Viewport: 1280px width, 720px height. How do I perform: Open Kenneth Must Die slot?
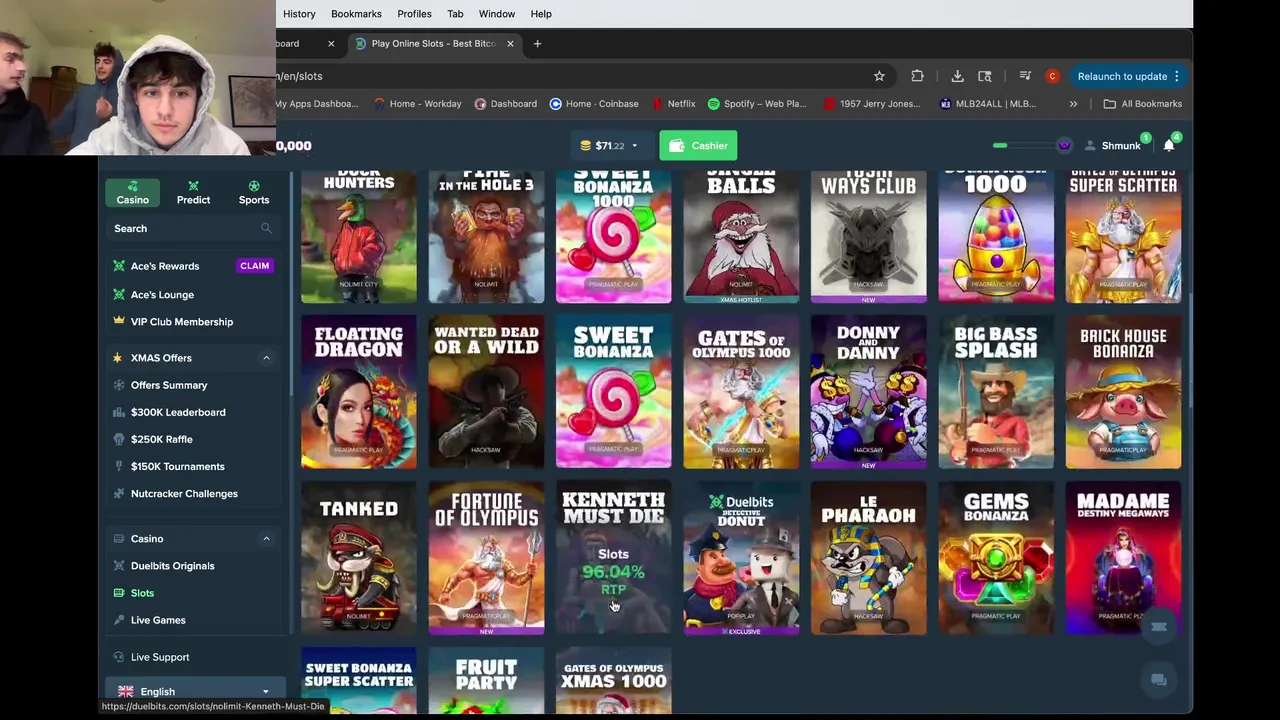point(613,558)
